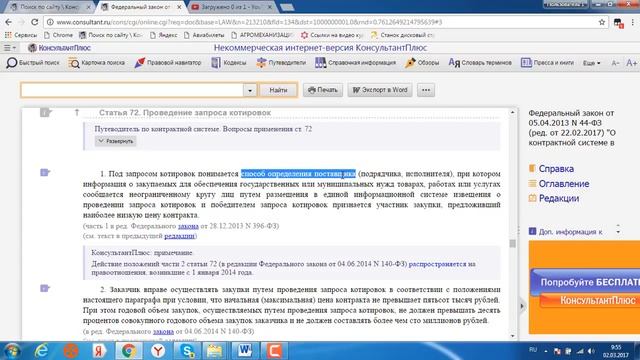Image resolution: width=640 pixels, height=360 pixels.
Task: Switch to Федеральный закон browser tab
Action: [x=141, y=7]
